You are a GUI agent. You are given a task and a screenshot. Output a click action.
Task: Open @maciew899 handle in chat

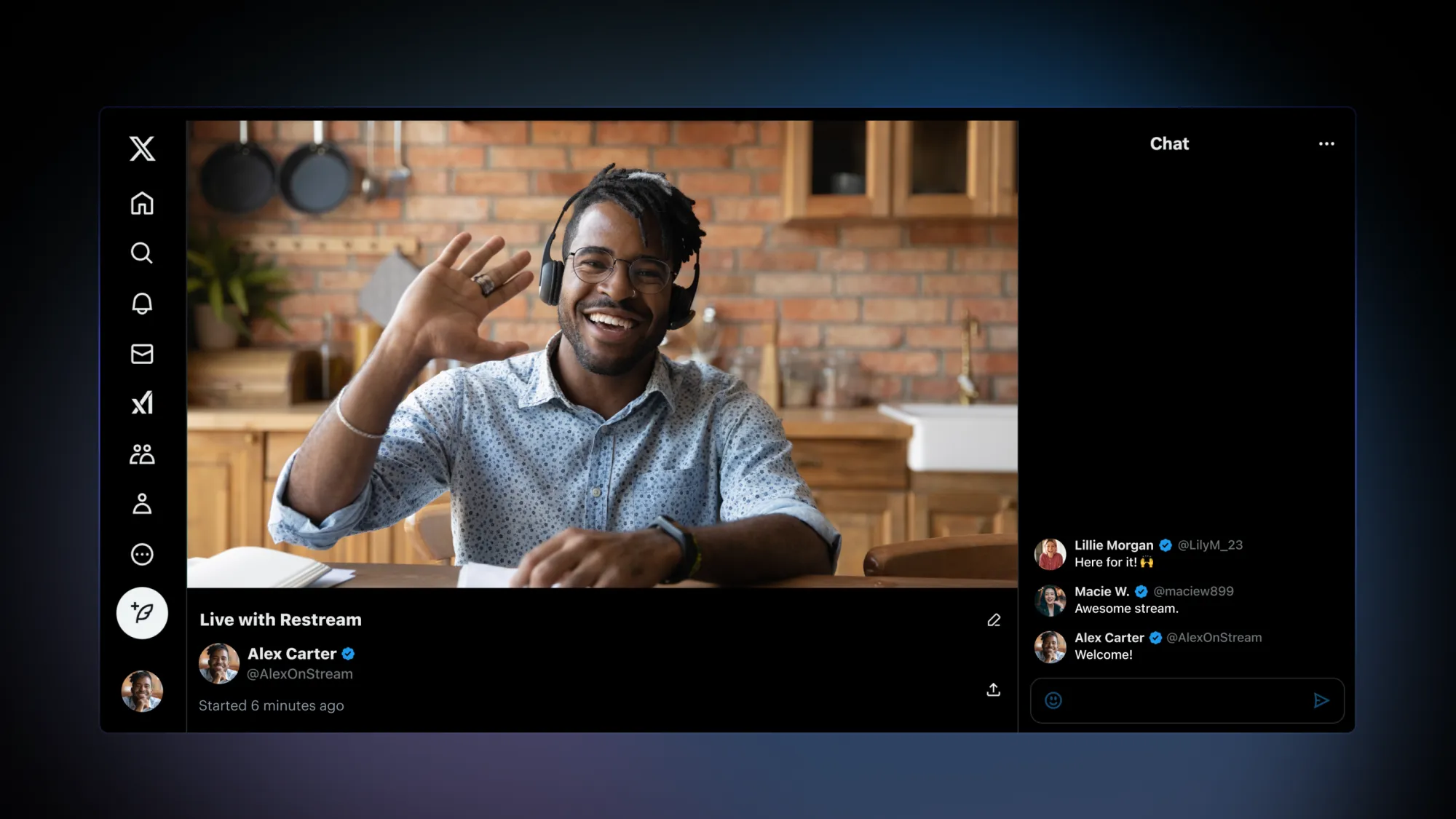pyautogui.click(x=1193, y=591)
